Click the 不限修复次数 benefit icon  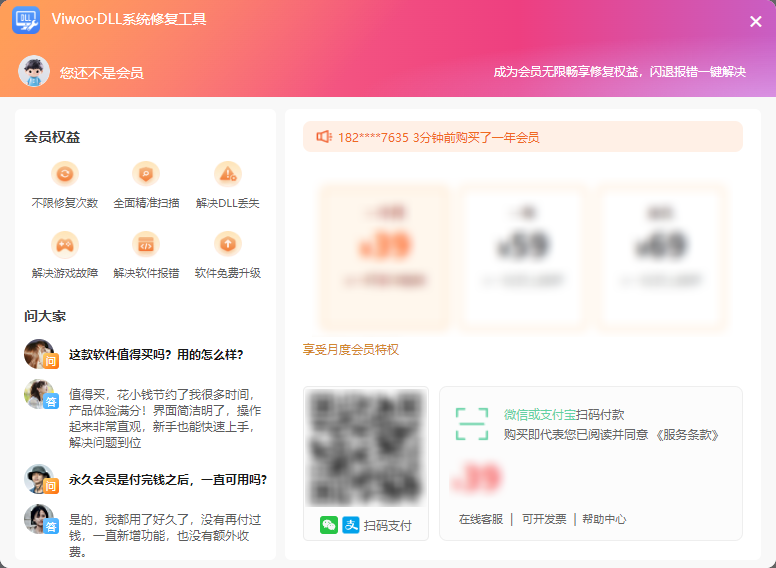pyautogui.click(x=65, y=174)
